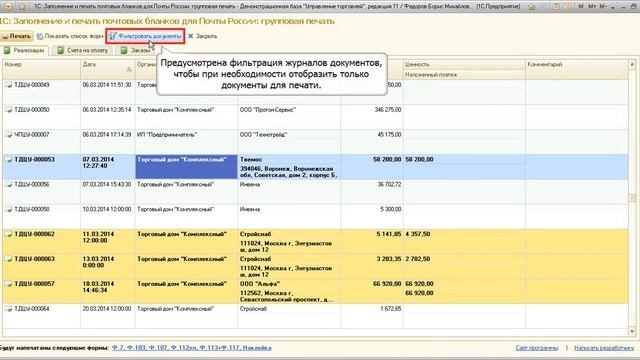640x360 pixels.
Task: Click the green icon on Заказы tab
Action: (x=124, y=51)
